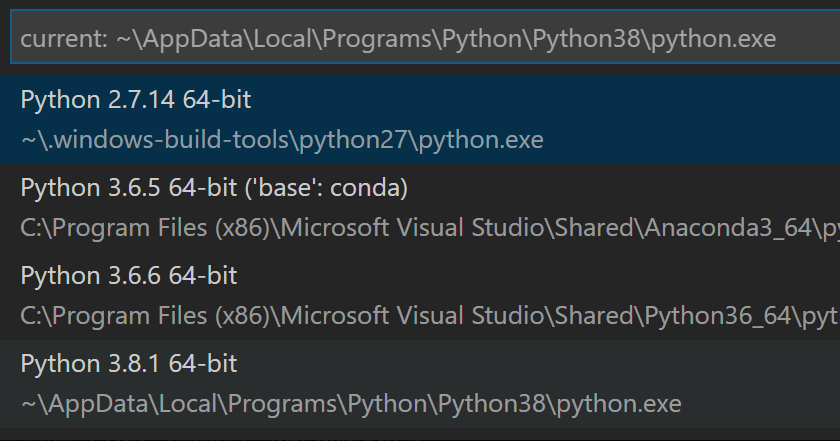
Task: Click the Anaconda3_64 interpreter path text
Action: (x=430, y=228)
